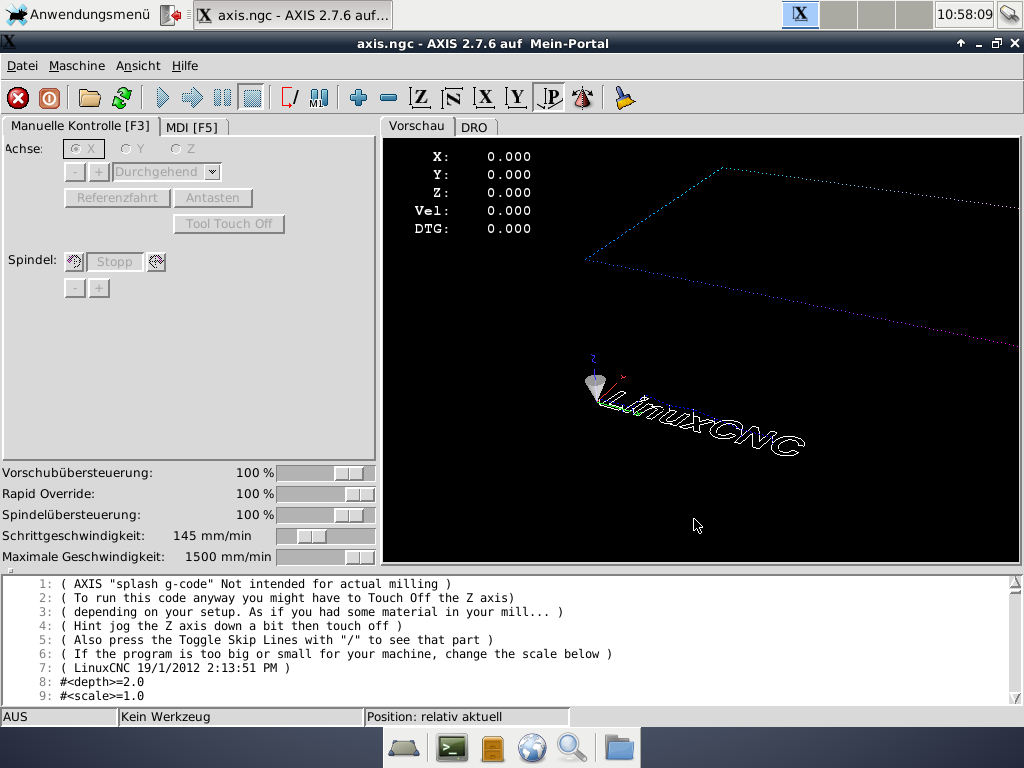1024x768 pixels.
Task: Switch to MDI [F5] tab
Action: click(x=192, y=127)
